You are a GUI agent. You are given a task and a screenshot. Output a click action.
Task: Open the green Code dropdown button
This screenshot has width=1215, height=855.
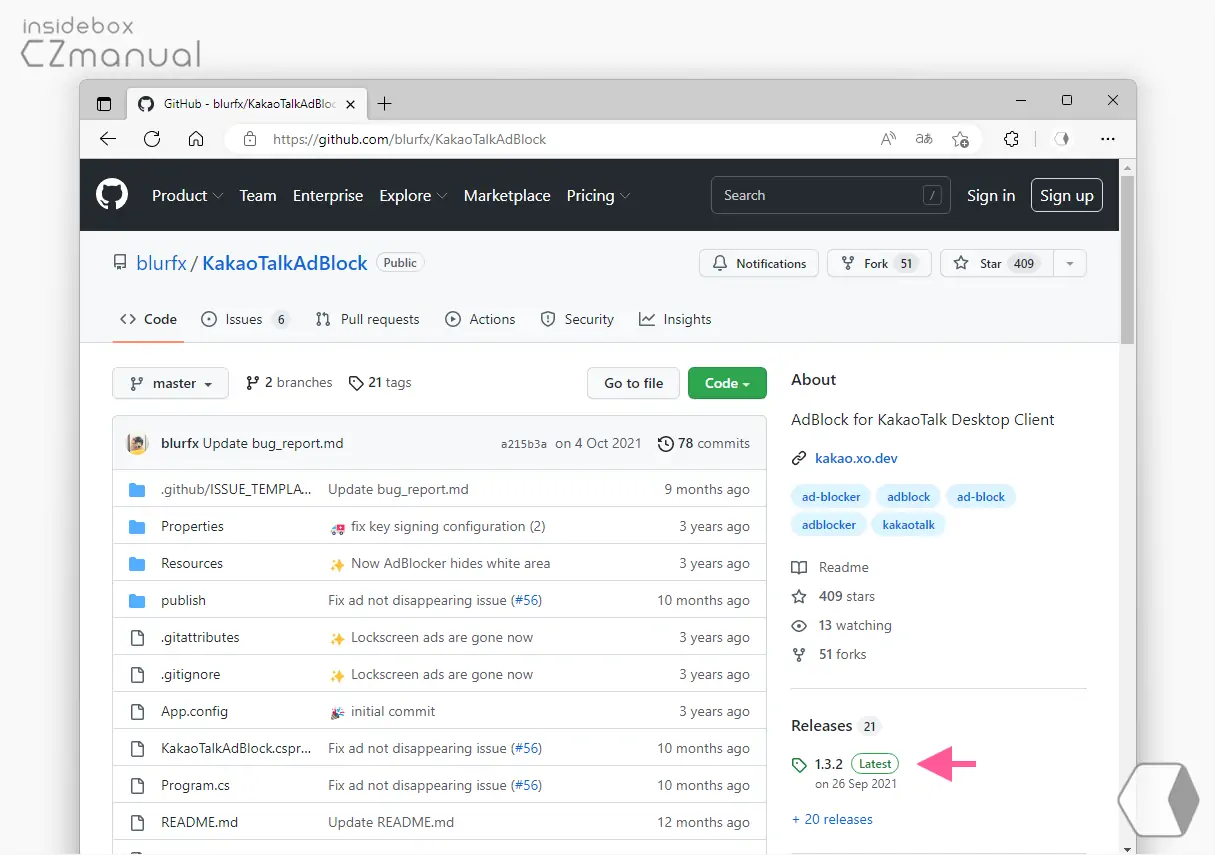click(727, 383)
